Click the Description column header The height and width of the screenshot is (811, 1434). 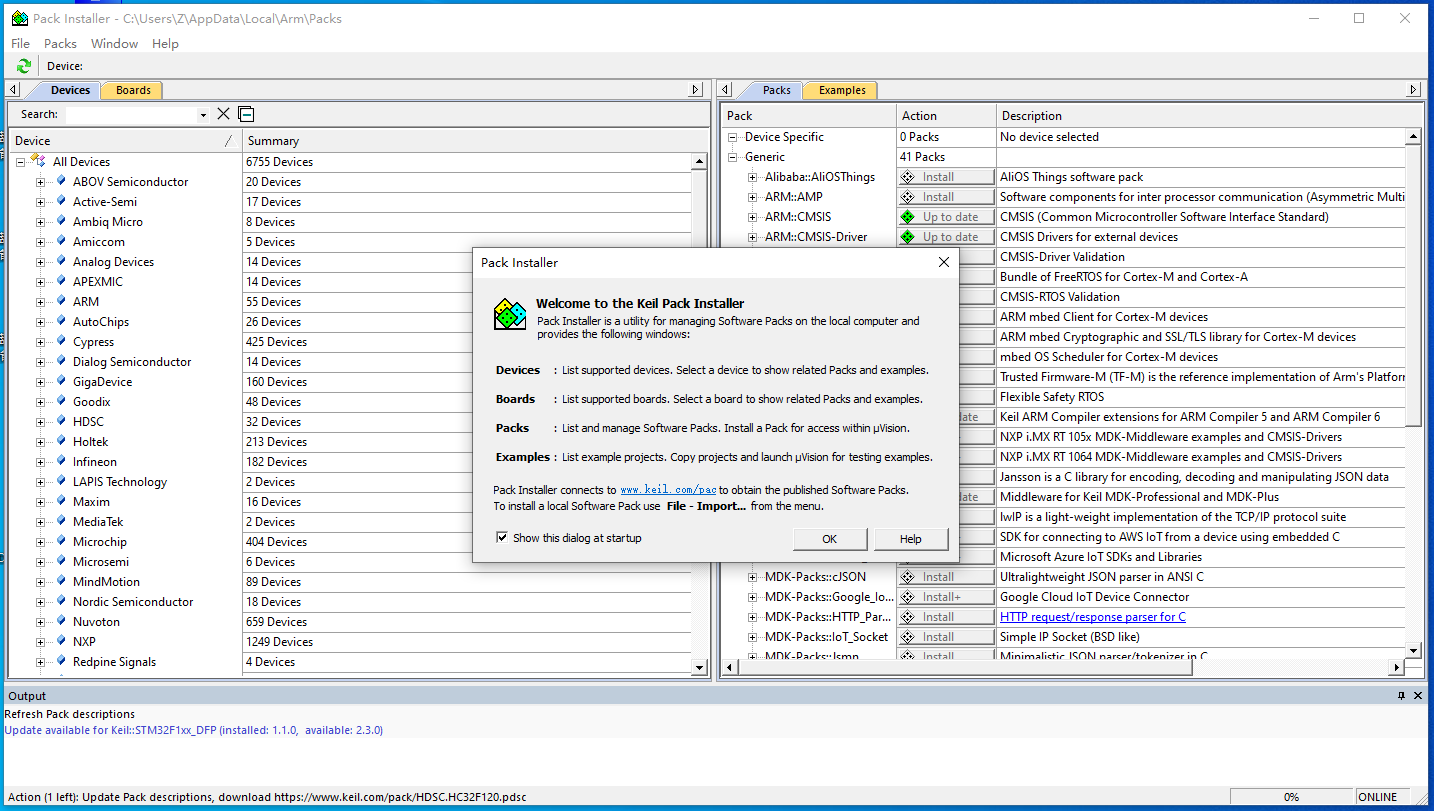tap(1209, 116)
